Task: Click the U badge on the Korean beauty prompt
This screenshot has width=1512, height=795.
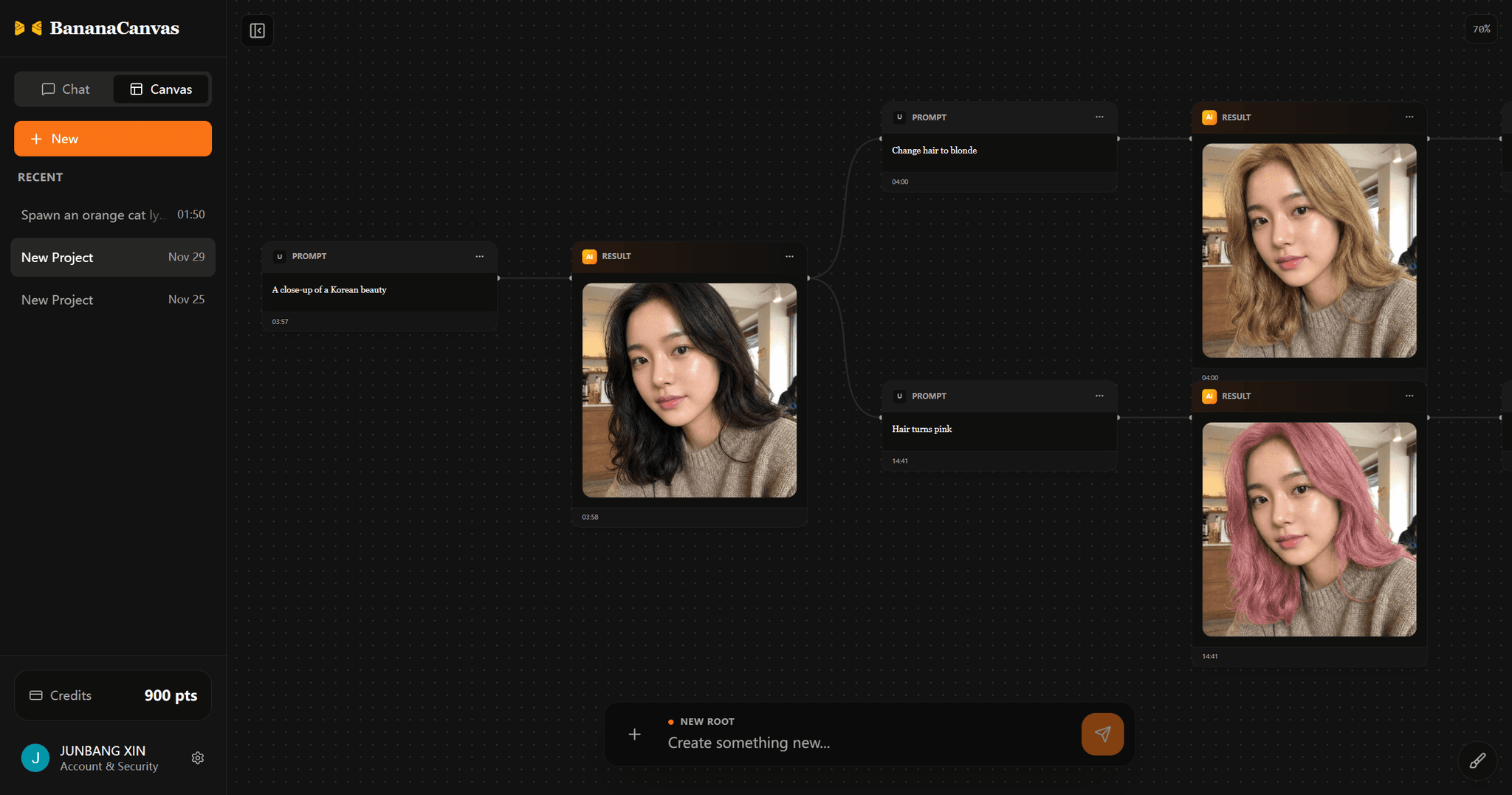Action: (x=279, y=256)
